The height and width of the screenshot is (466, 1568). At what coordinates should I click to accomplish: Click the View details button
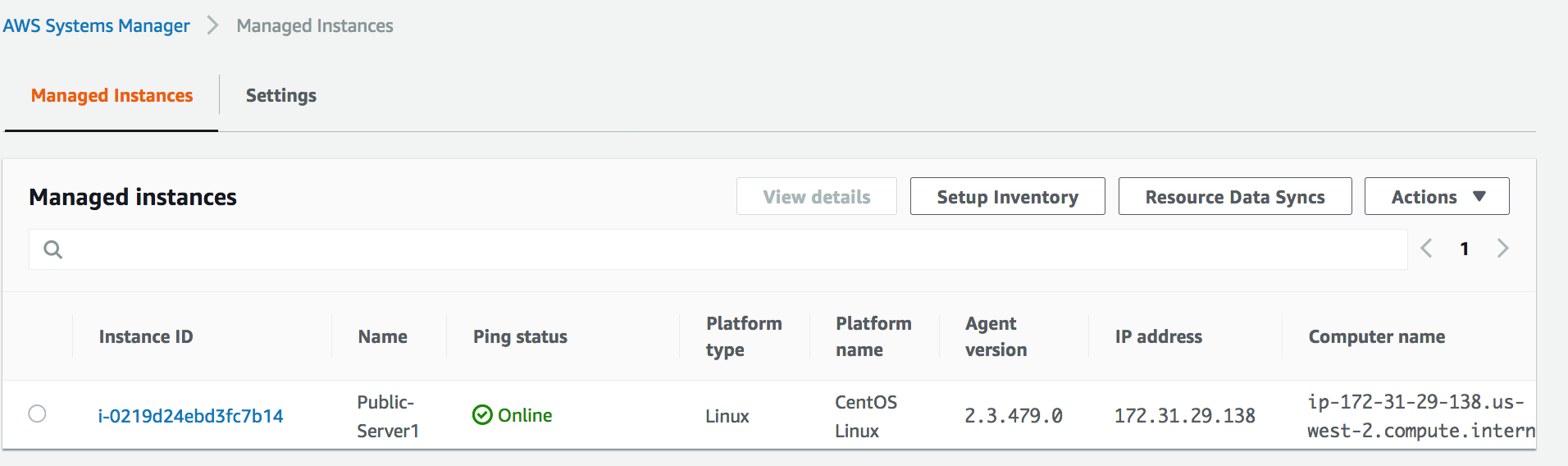(x=817, y=196)
